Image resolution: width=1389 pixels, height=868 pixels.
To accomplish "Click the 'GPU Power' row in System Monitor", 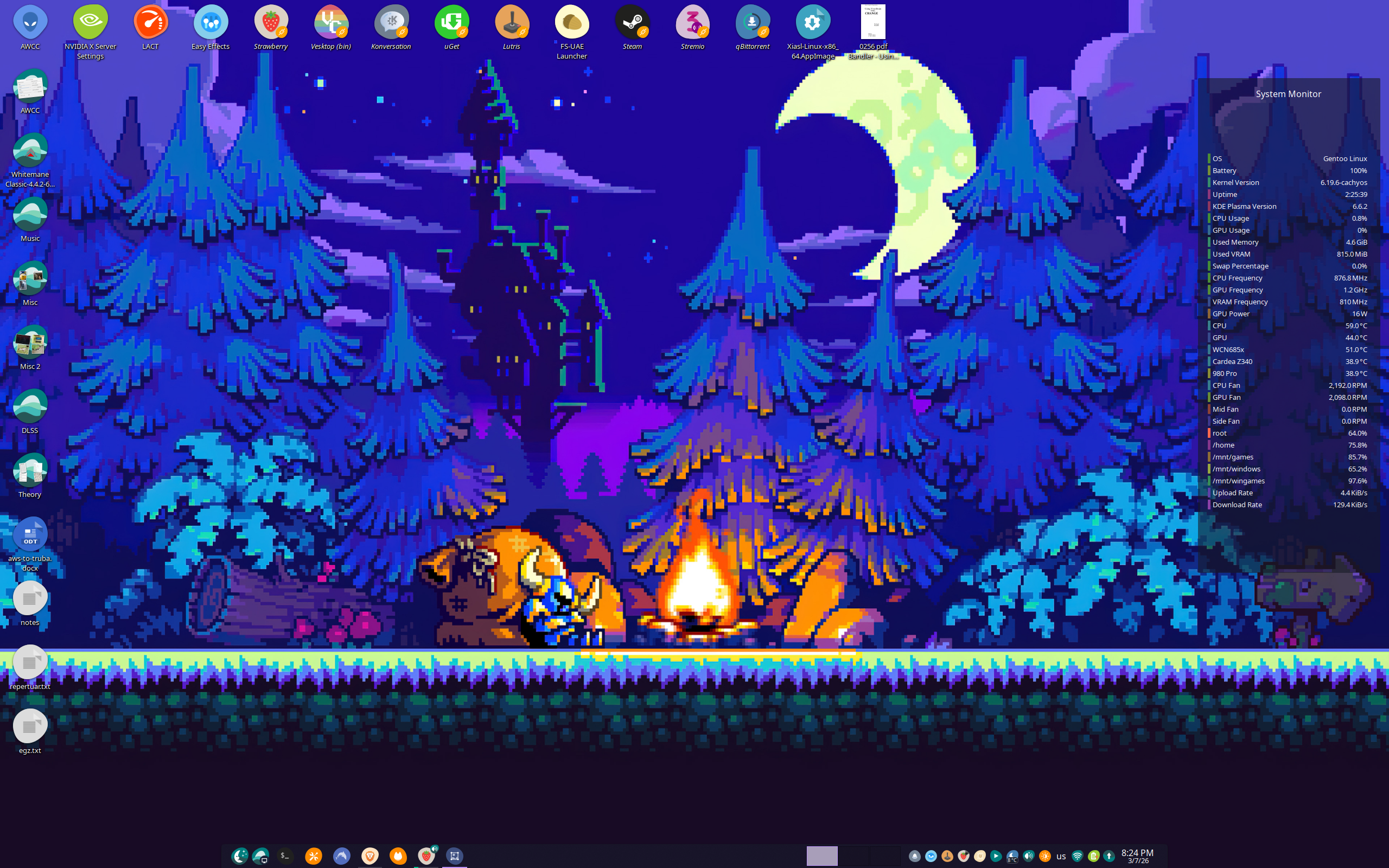I will pos(1288,314).
